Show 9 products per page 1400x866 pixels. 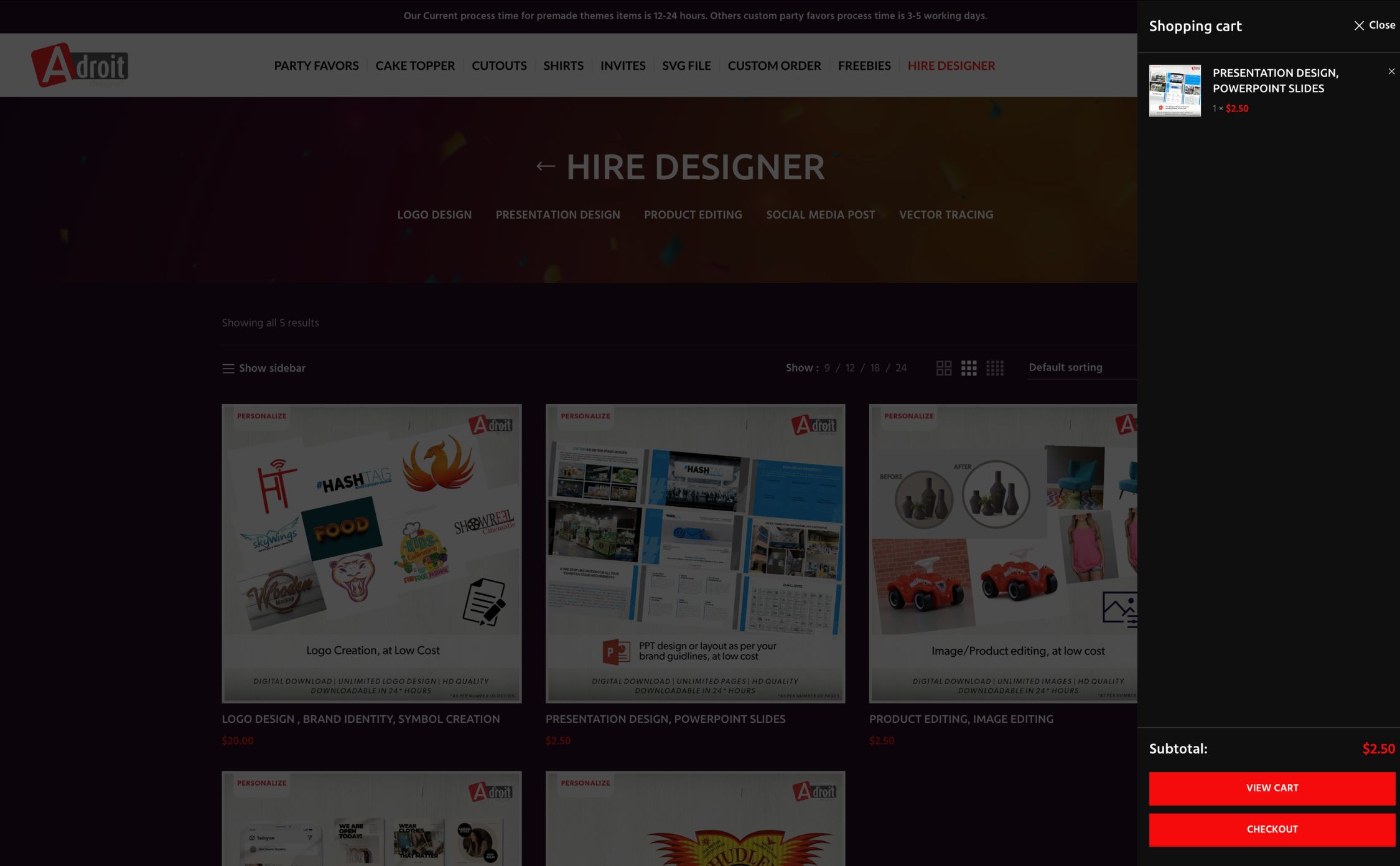[x=827, y=368]
